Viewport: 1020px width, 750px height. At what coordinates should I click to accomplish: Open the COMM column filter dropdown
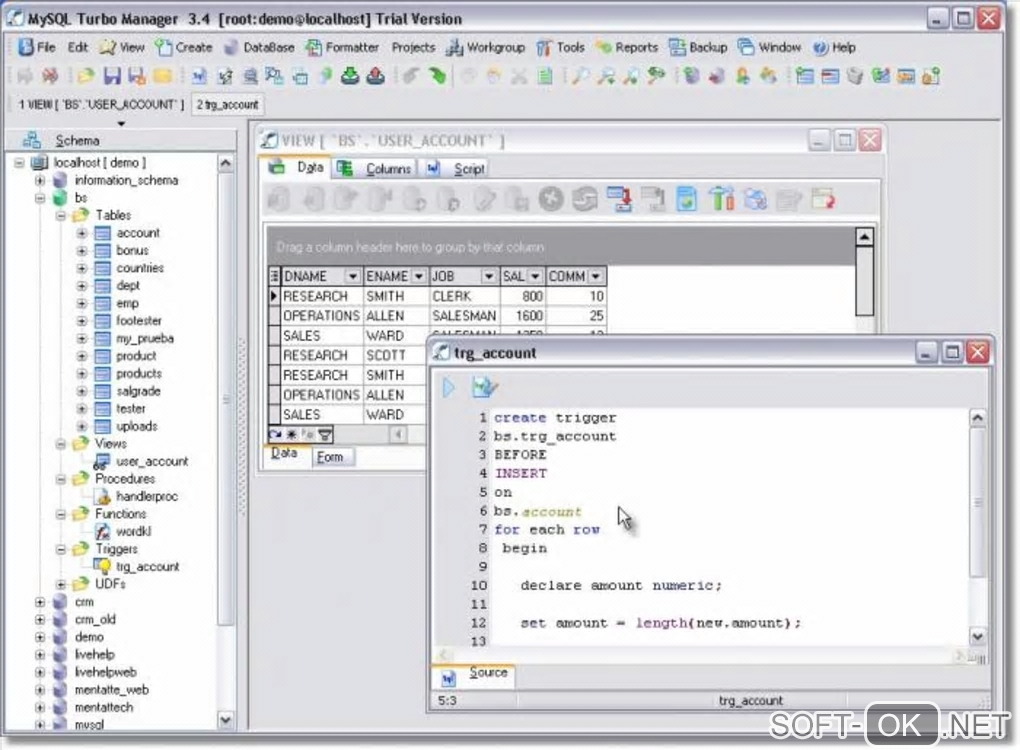tap(595, 276)
